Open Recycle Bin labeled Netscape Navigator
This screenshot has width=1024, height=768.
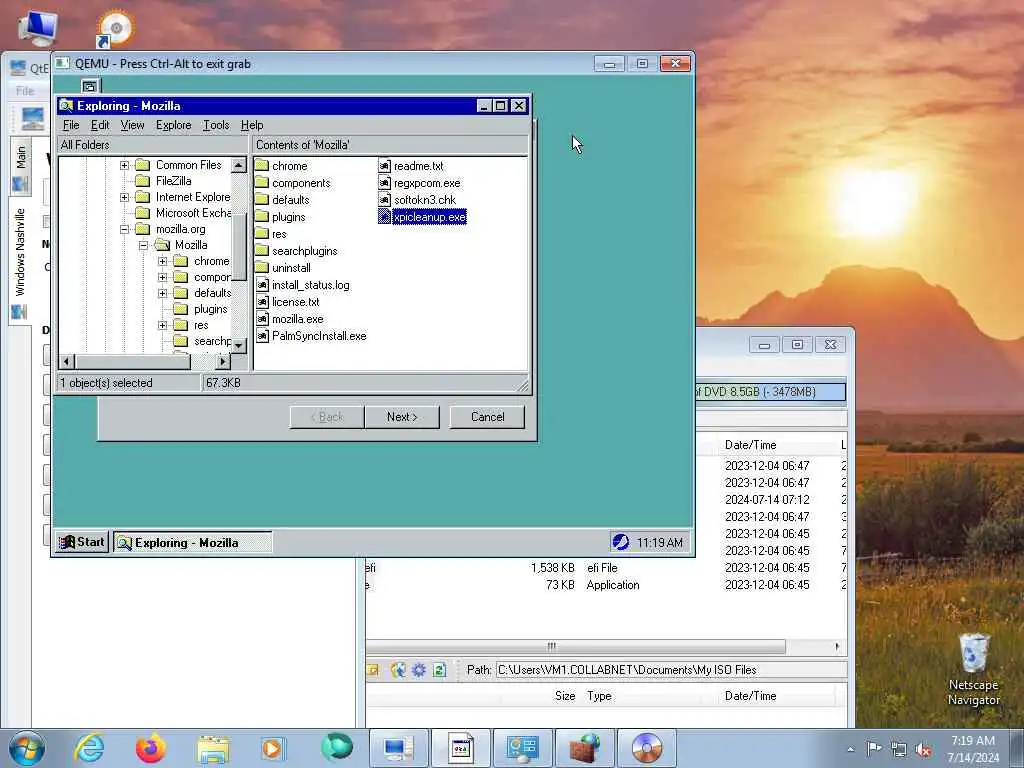[x=974, y=670]
